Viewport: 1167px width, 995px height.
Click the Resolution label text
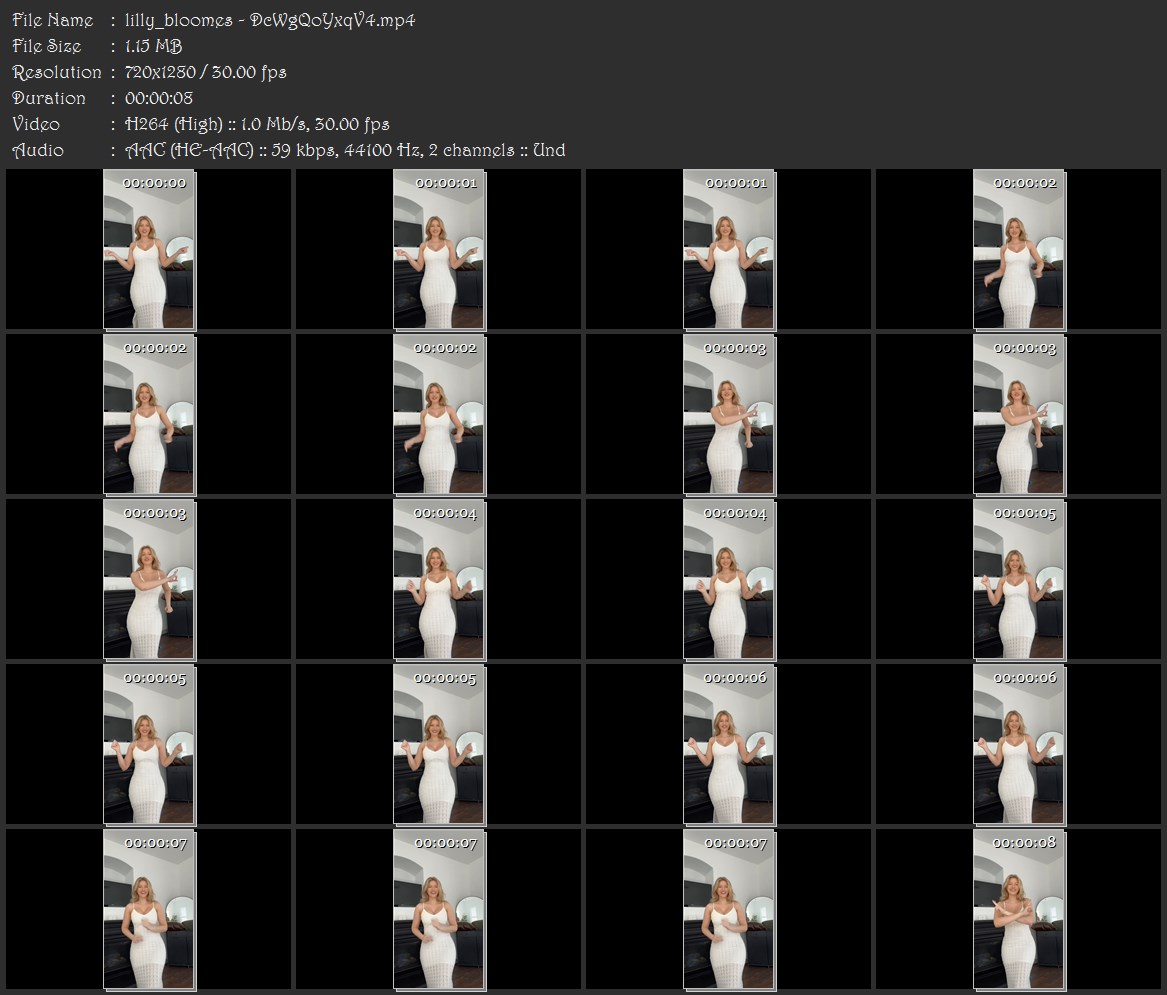[x=57, y=72]
